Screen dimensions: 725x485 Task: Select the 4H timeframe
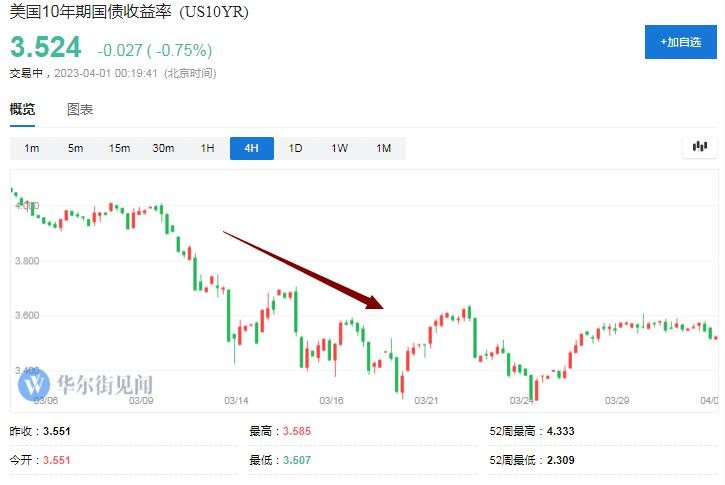click(251, 148)
